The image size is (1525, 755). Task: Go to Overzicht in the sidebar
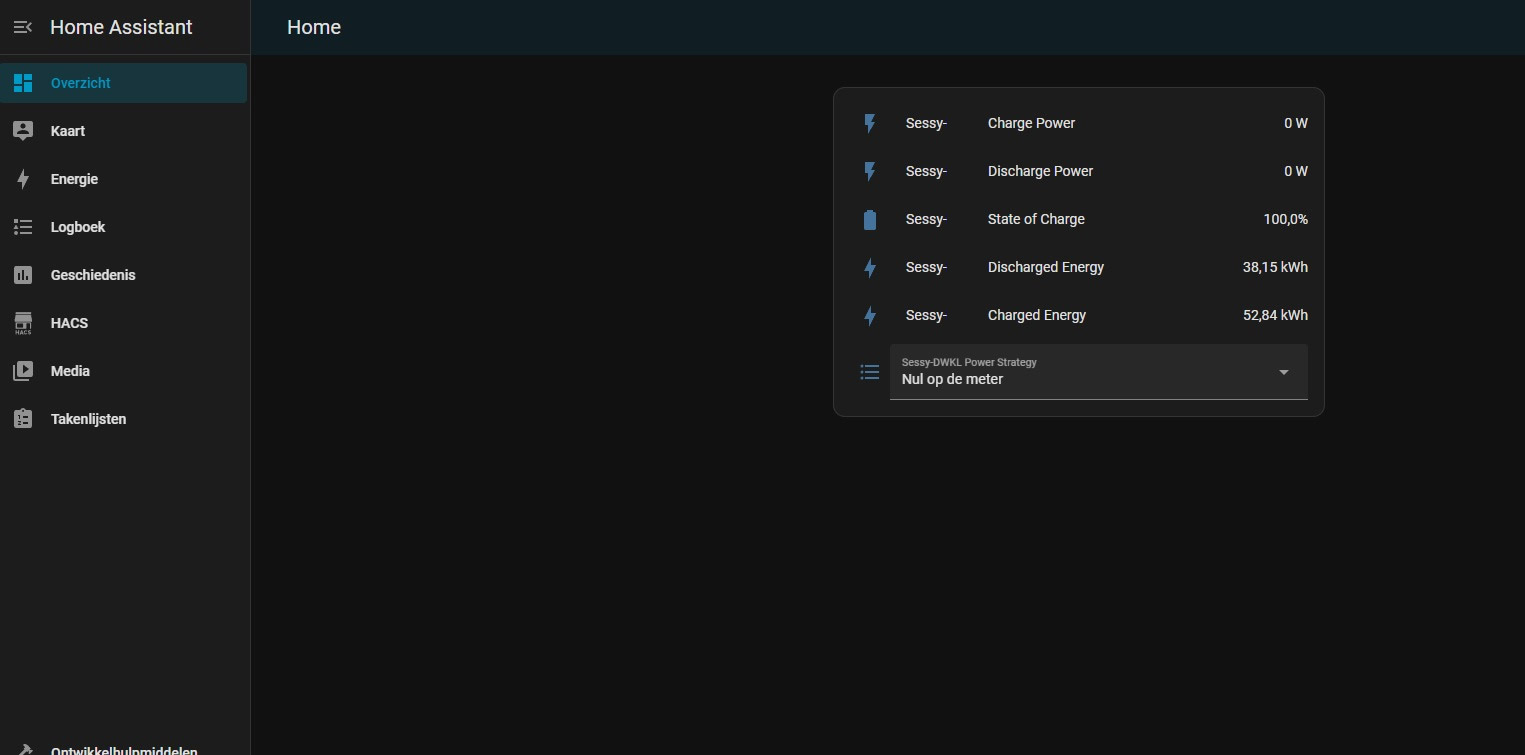(x=124, y=83)
